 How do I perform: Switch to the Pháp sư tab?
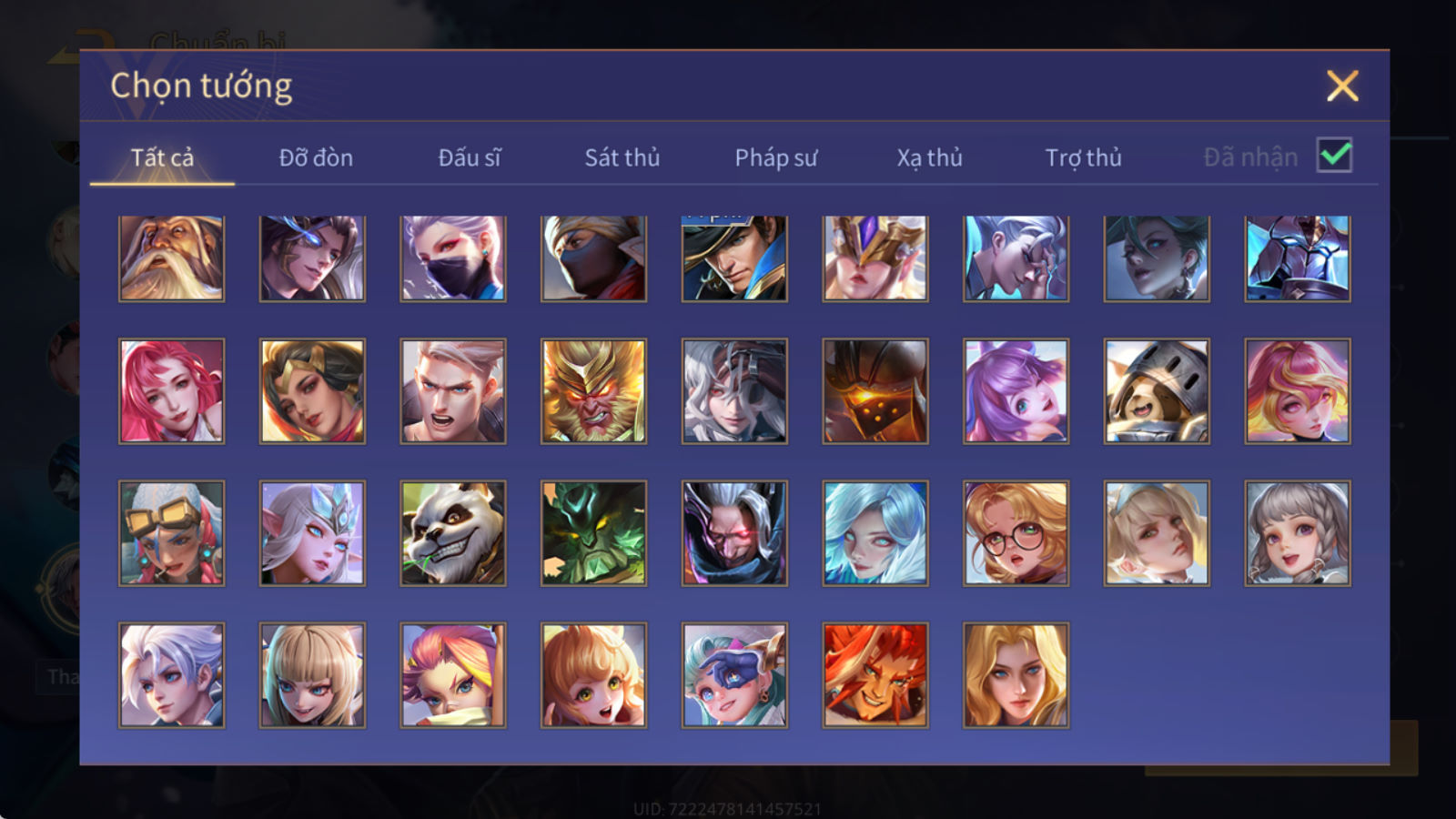776,157
